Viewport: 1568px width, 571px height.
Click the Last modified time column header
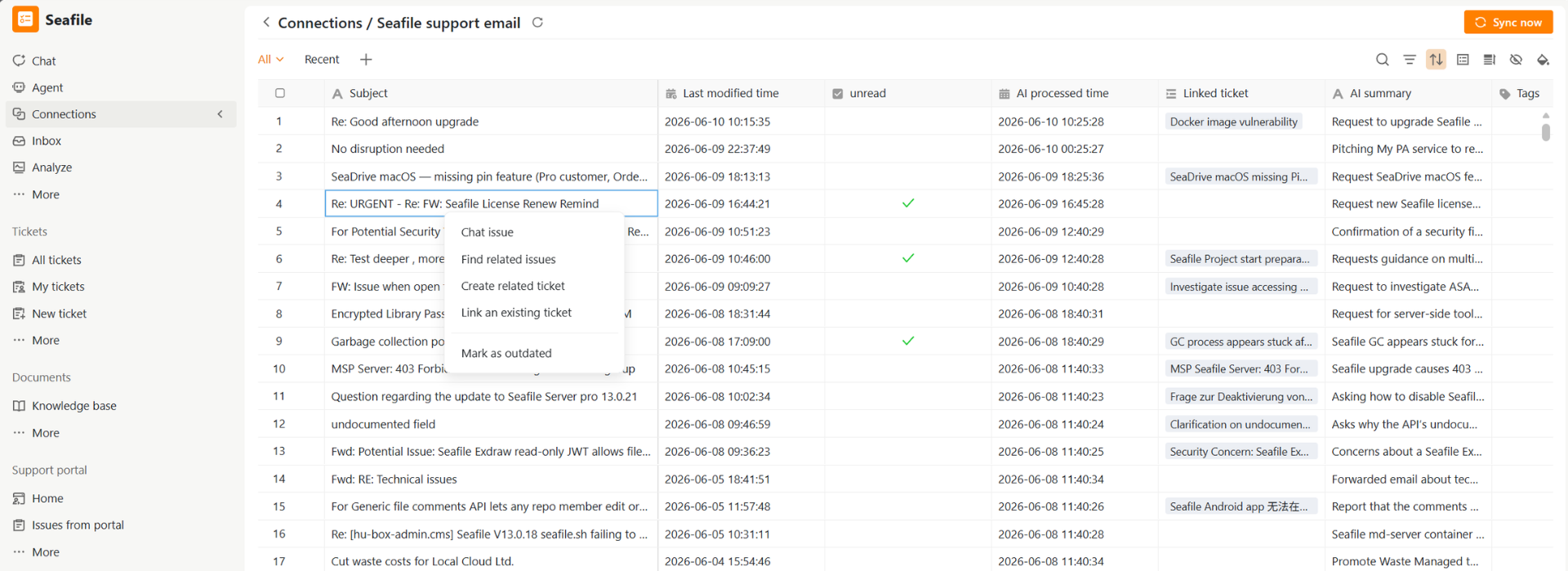click(741, 93)
